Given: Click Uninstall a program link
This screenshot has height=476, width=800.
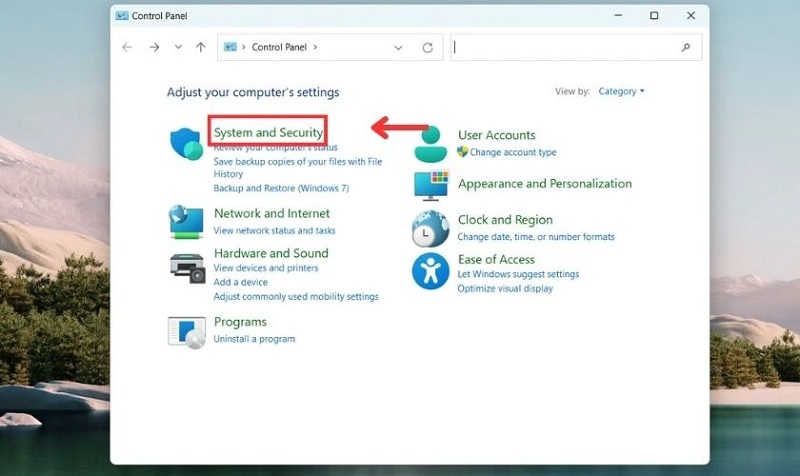Looking at the screenshot, I should coord(254,339).
